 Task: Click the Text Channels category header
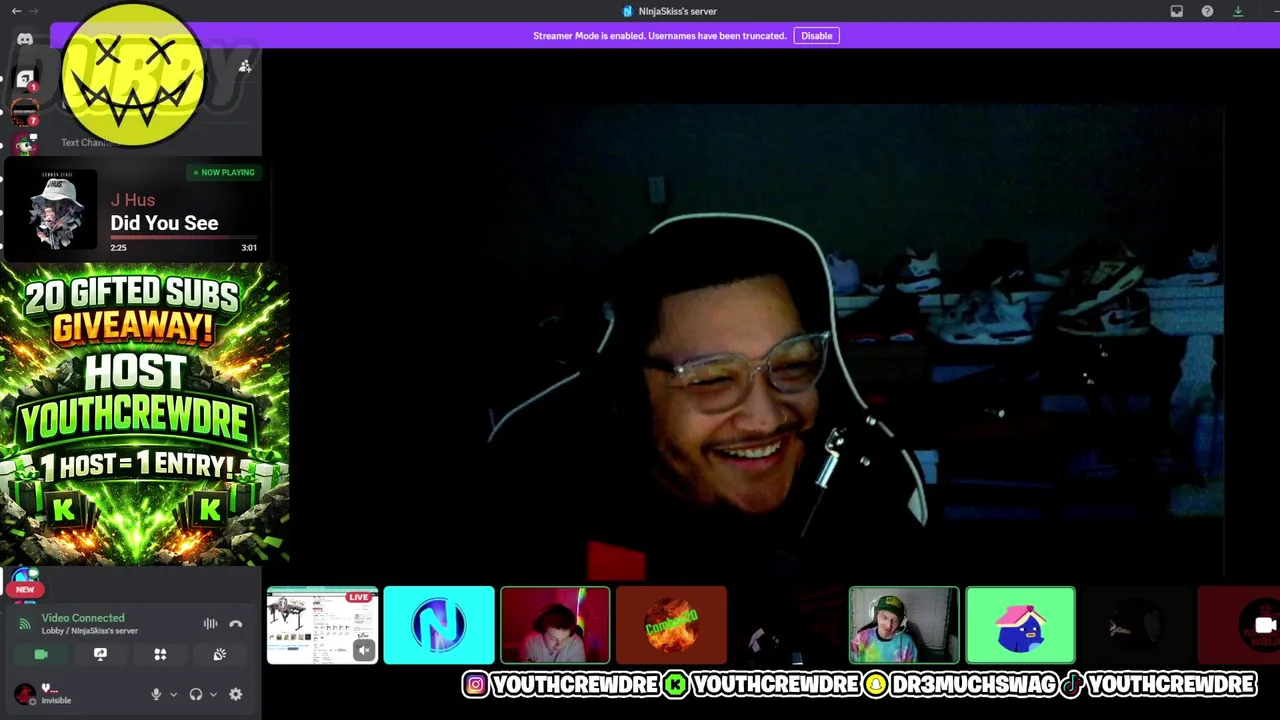pos(88,142)
